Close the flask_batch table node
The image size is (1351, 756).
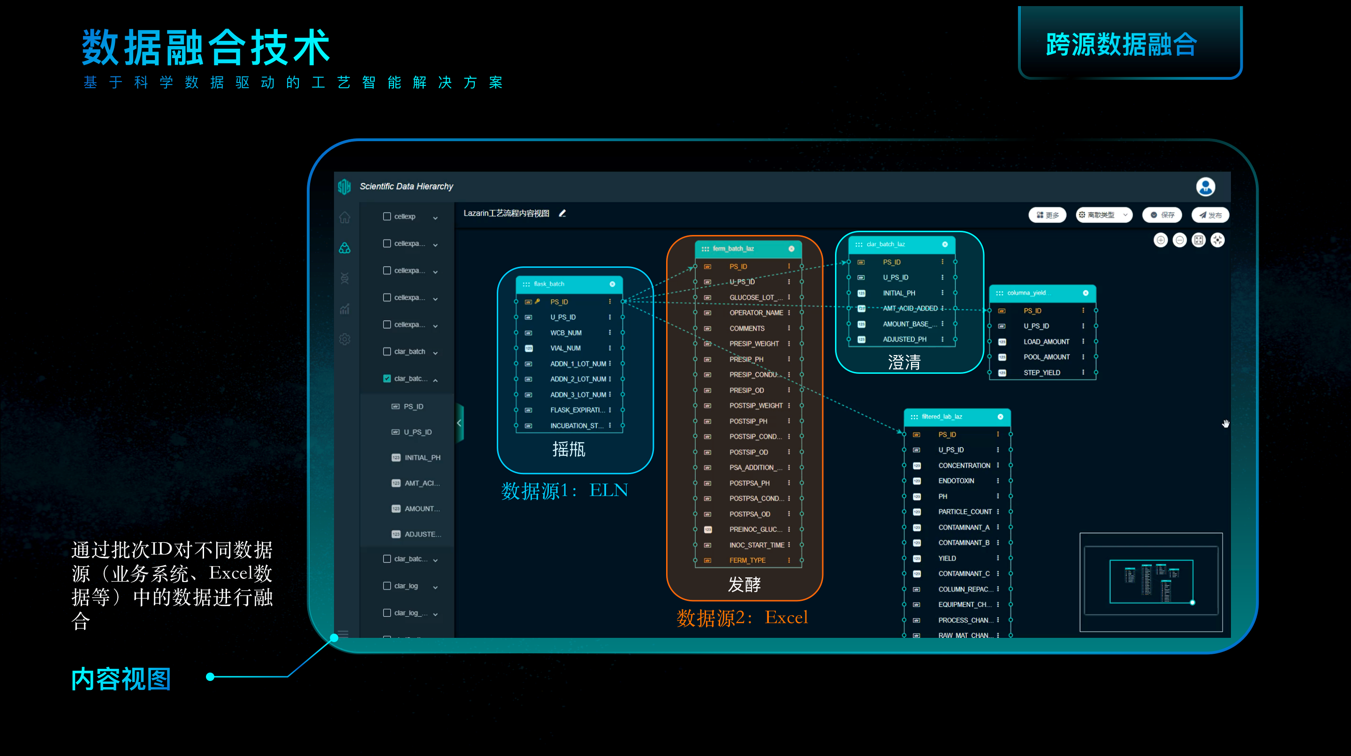coord(612,284)
